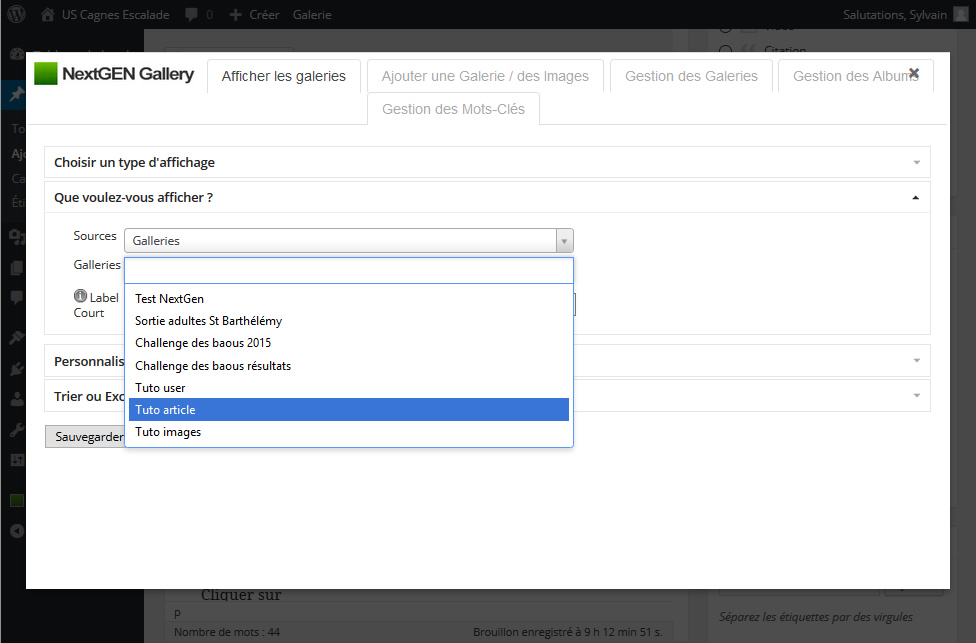Select Sortie adultes St Barthélémy option
This screenshot has height=643, width=976.
pos(349,321)
